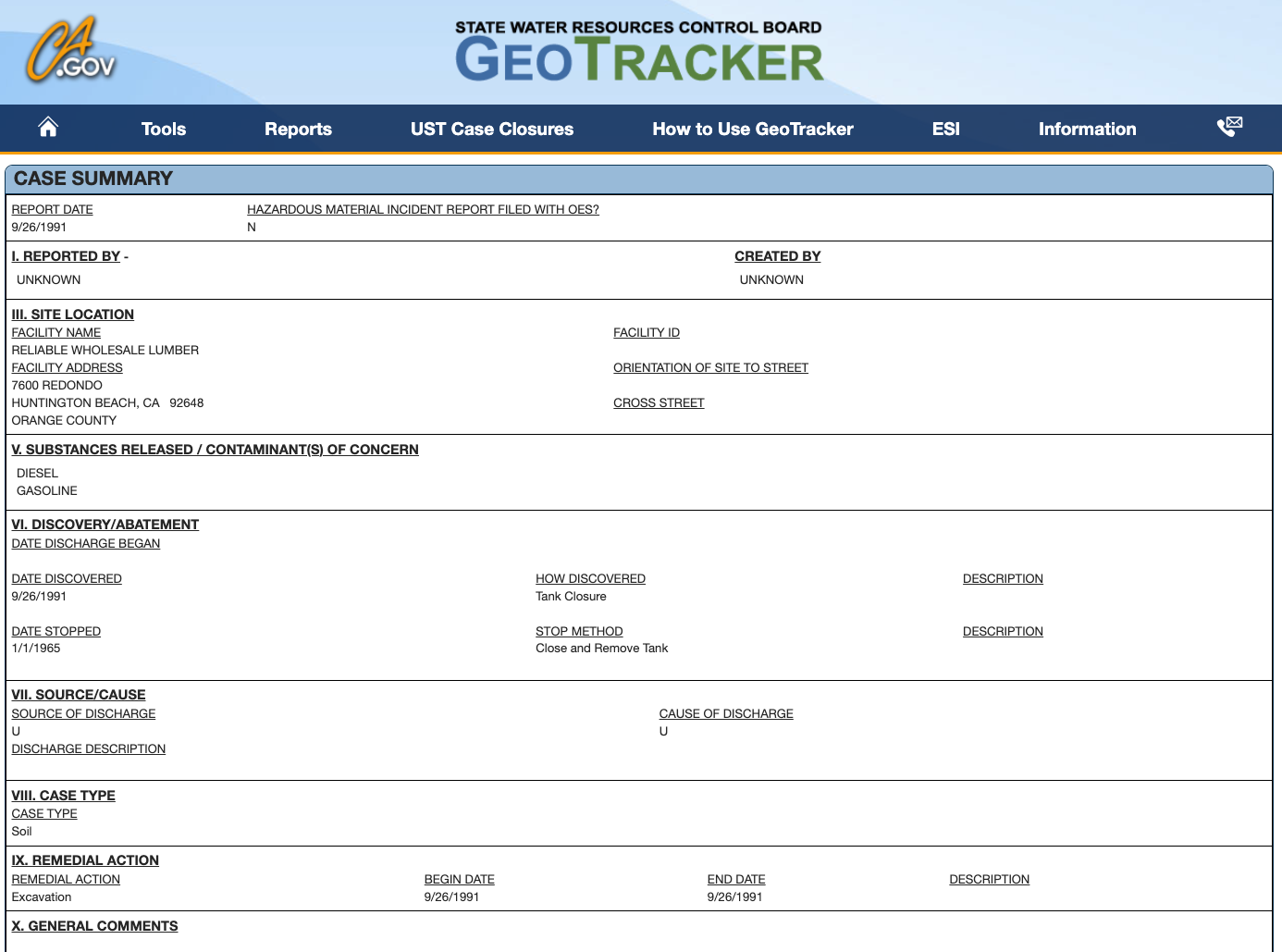Image resolution: width=1282 pixels, height=952 pixels.
Task: Click Hazardous Material Incident Report label
Action: tap(423, 210)
